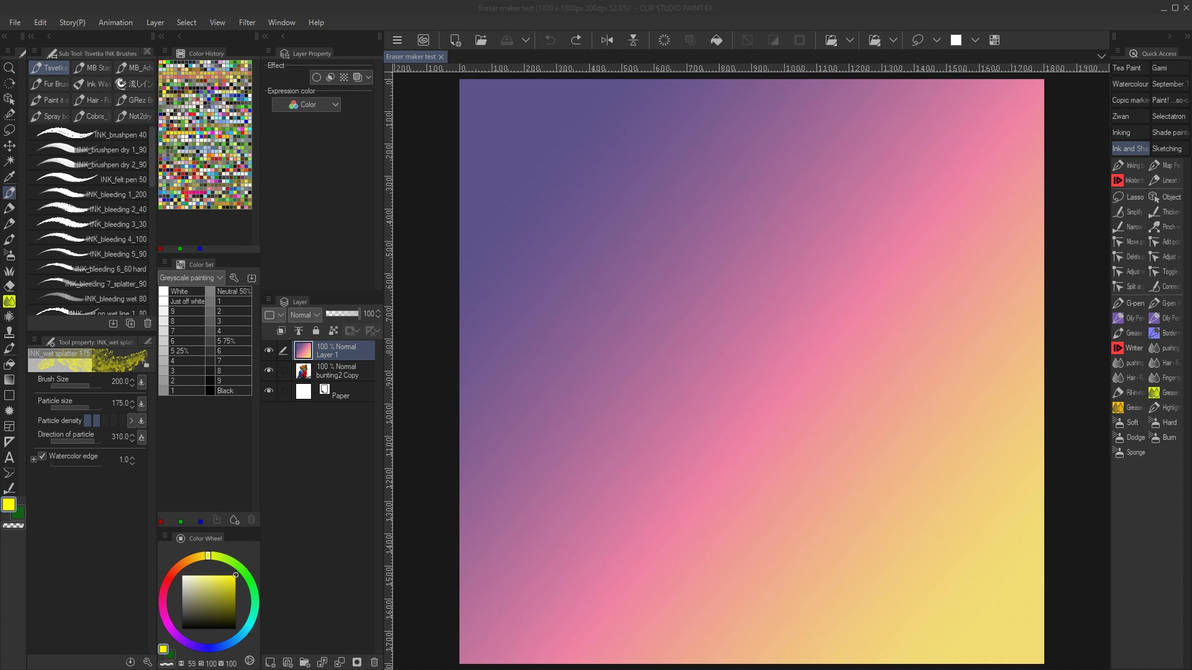The height and width of the screenshot is (670, 1192).
Task: Open the Filter menu
Action: pyautogui.click(x=247, y=22)
